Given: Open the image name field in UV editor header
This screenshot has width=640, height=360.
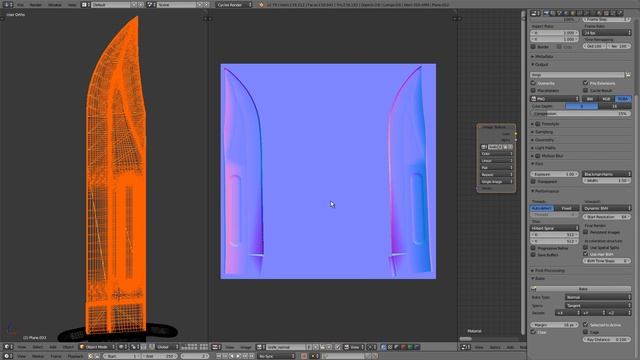Looking at the screenshot, I should coord(286,347).
